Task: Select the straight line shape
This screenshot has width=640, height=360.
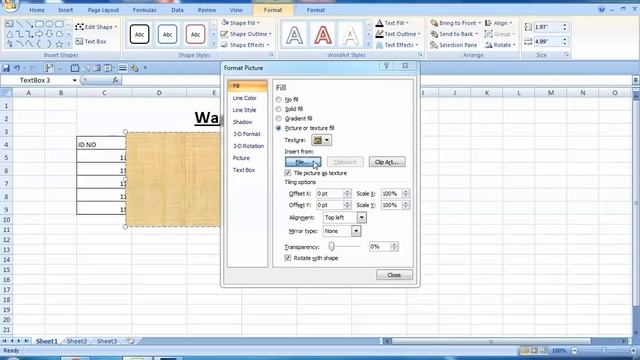Action: (x=19, y=24)
